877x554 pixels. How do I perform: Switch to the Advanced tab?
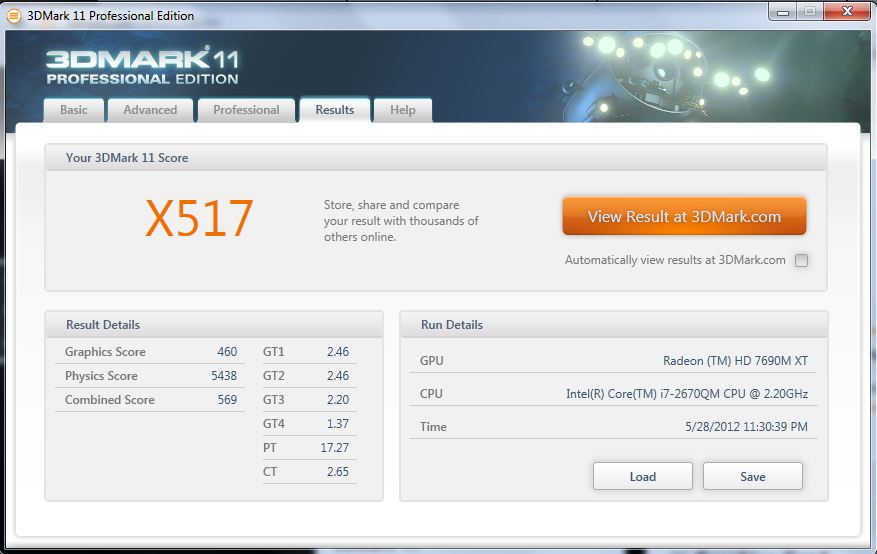point(150,110)
